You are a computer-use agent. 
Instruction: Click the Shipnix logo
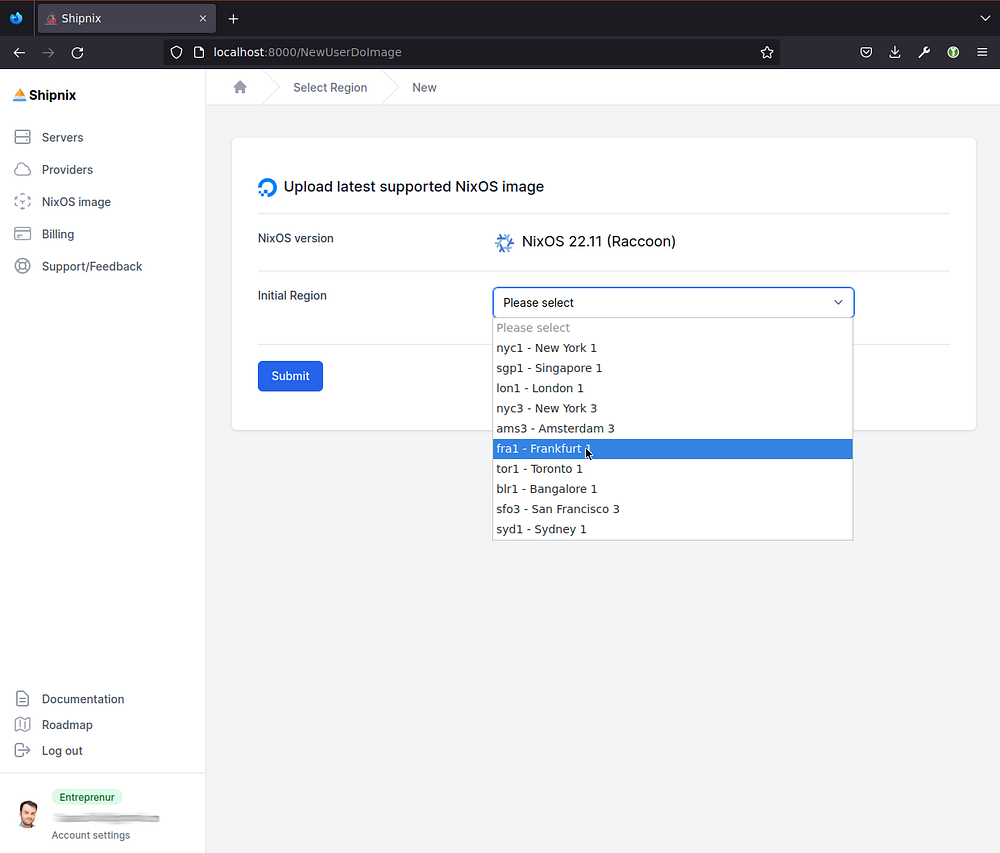pyautogui.click(x=45, y=95)
